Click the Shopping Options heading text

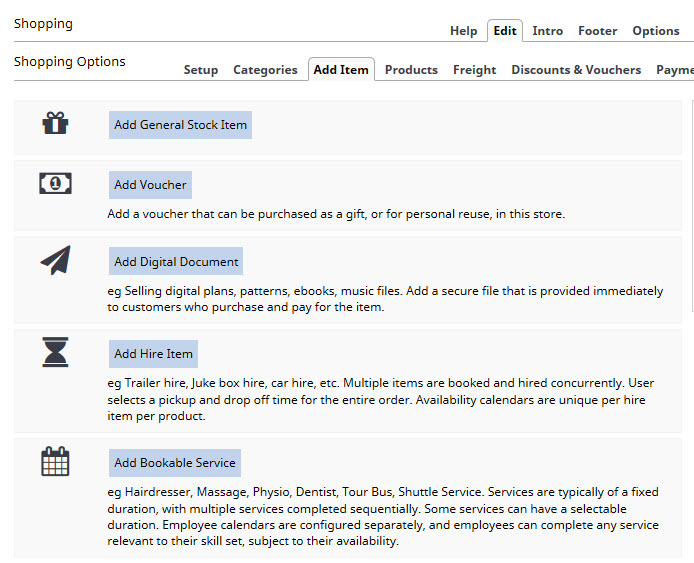[69, 61]
